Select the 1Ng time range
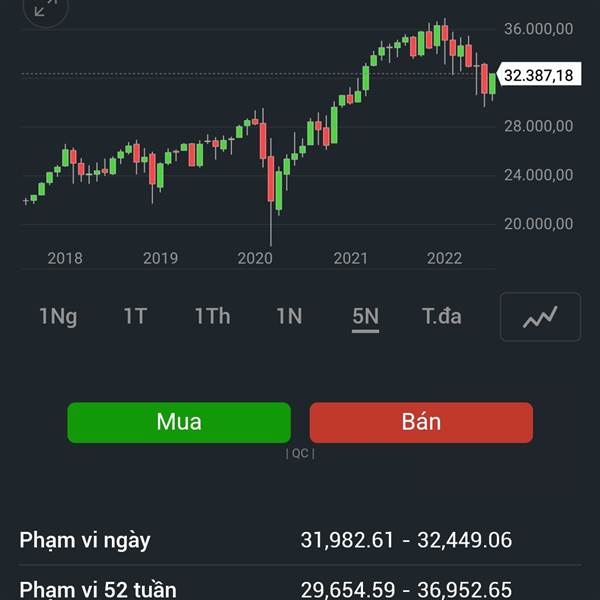The image size is (600, 600). coord(59,316)
